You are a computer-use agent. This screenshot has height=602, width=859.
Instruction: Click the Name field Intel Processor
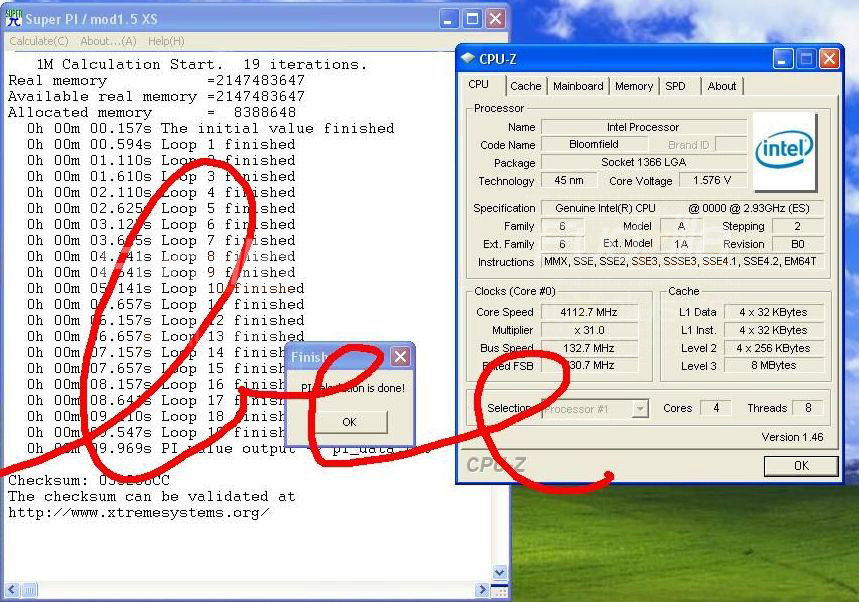point(644,127)
